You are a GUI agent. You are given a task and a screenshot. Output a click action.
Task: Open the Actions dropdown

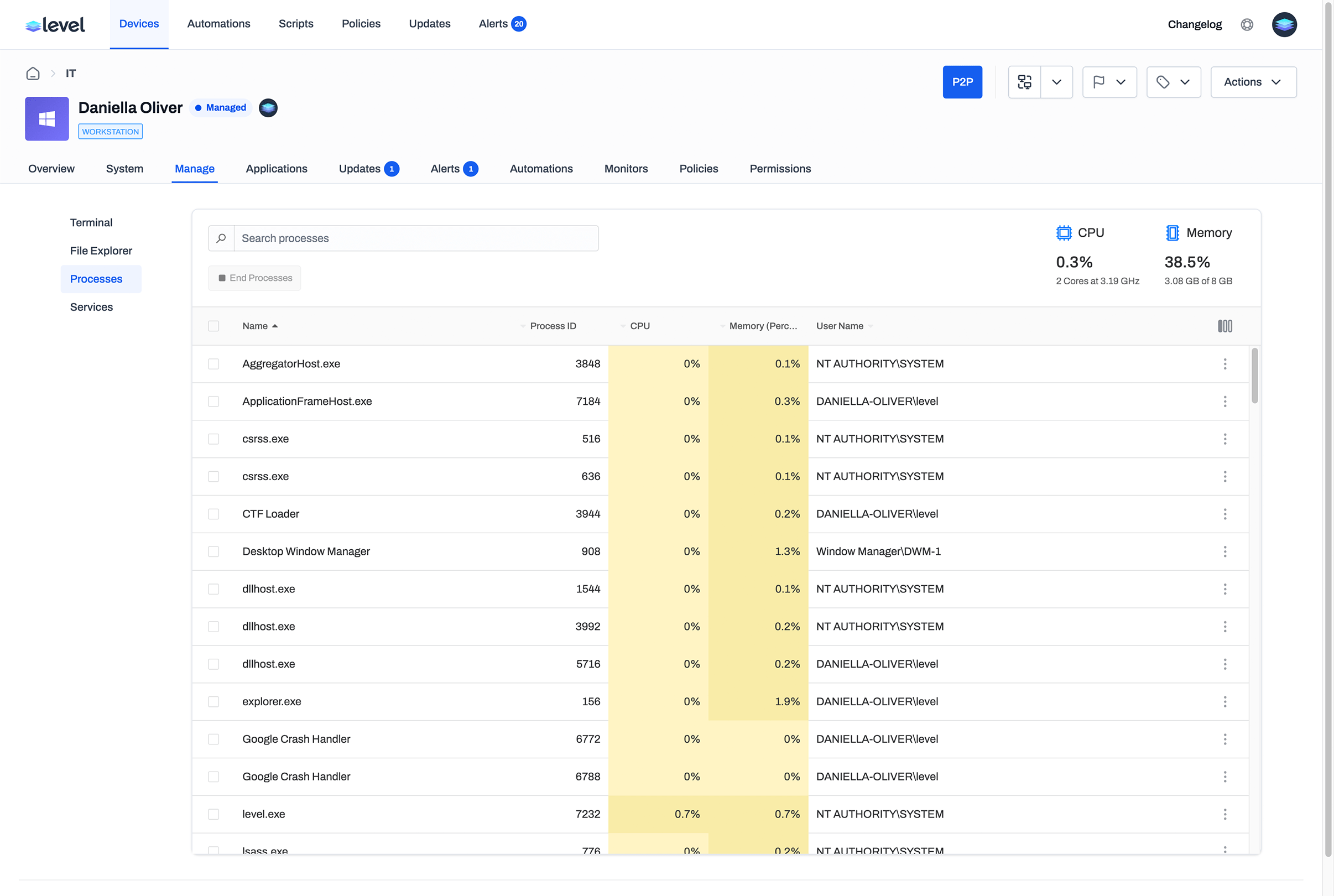(x=1253, y=82)
